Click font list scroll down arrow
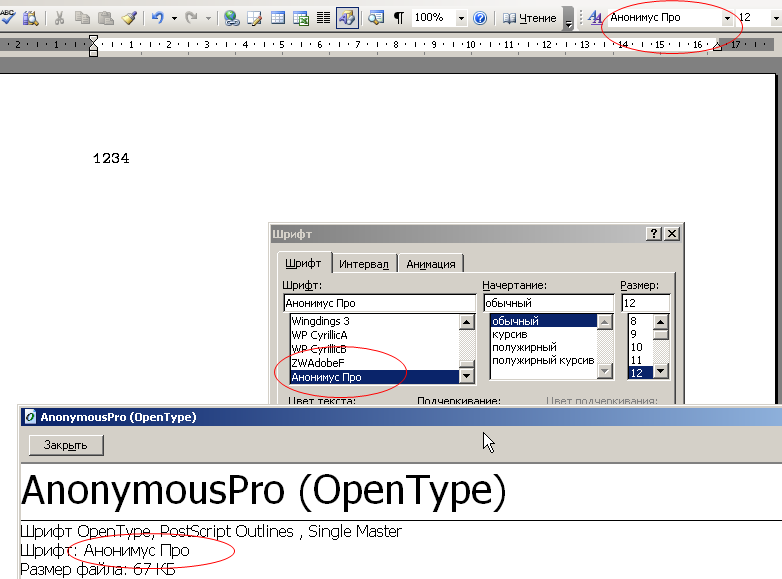The height and width of the screenshot is (579, 782). (466, 376)
